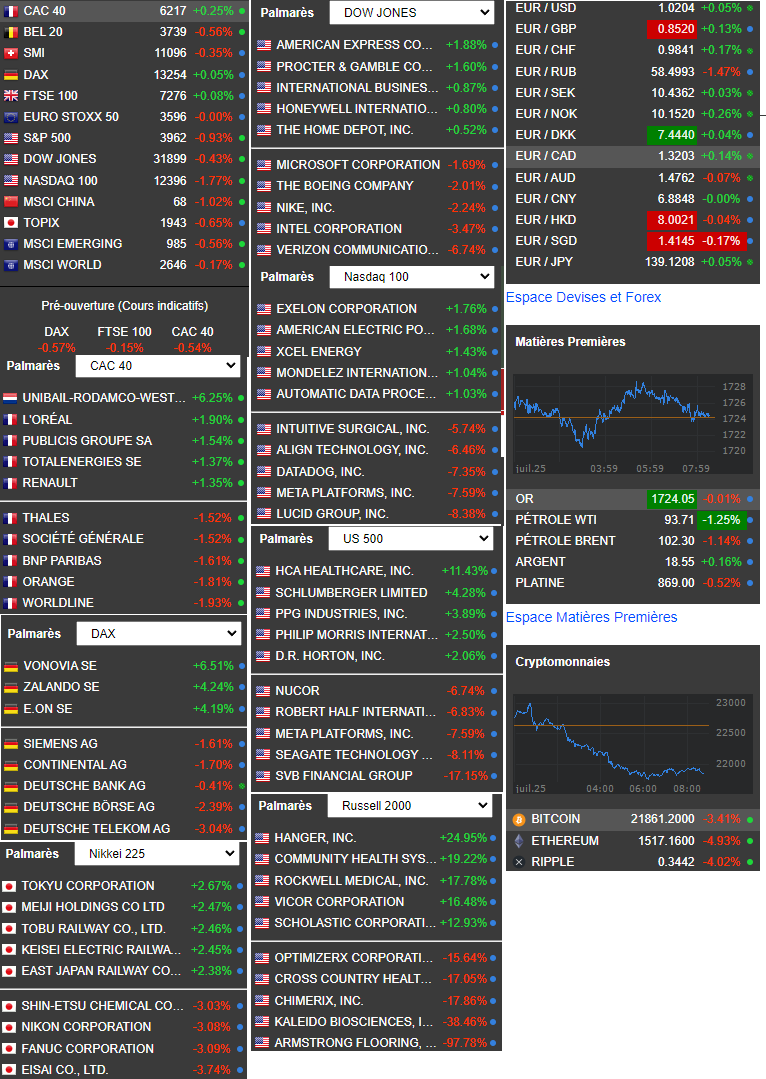This screenshot has width=766, height=1079.
Task: Select VERIZON COMMUNICATIONS in Dow Jones list
Action: click(376, 250)
